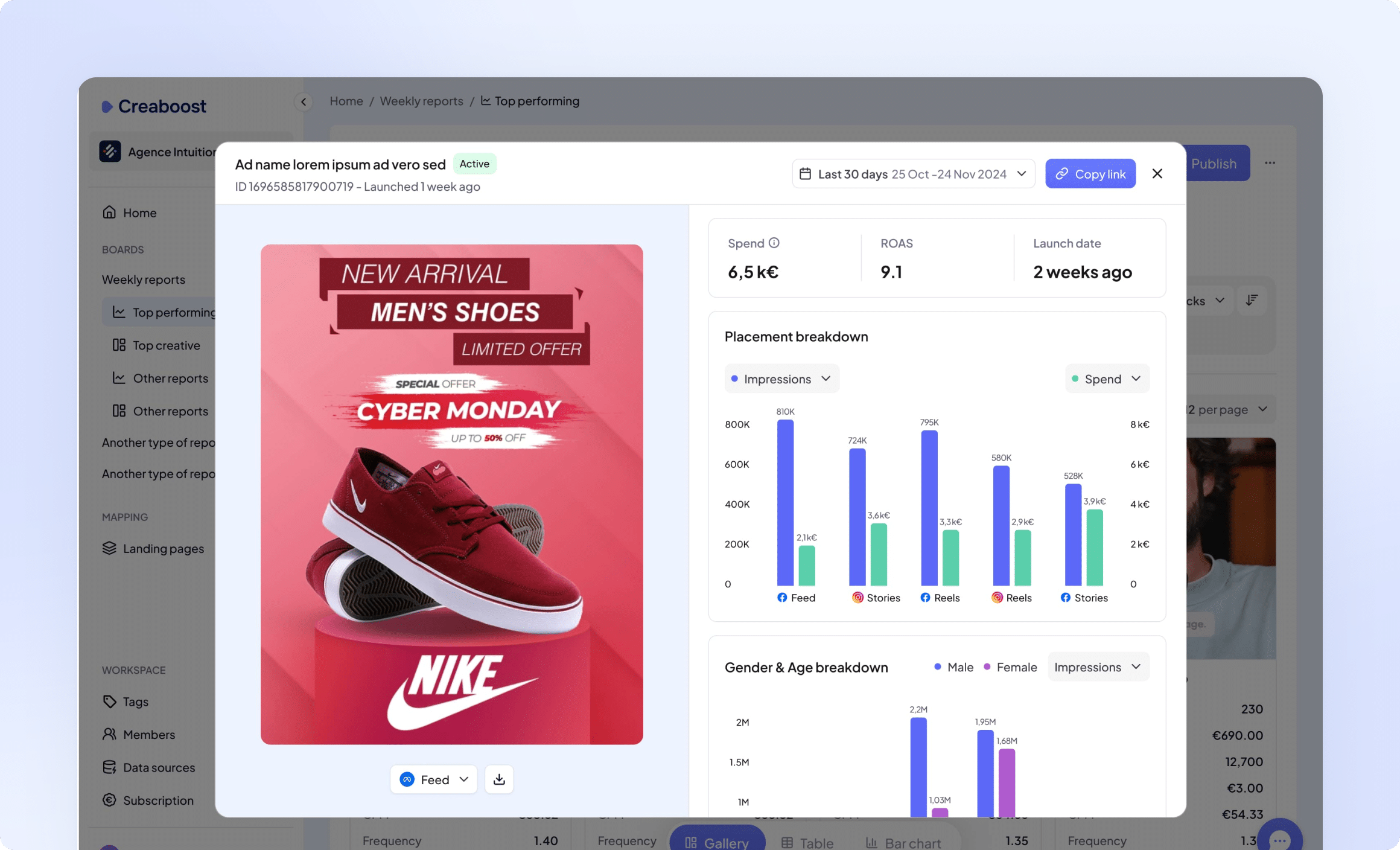The width and height of the screenshot is (1400, 850).
Task: Click the Nike shoe ad creative image
Action: [x=452, y=494]
